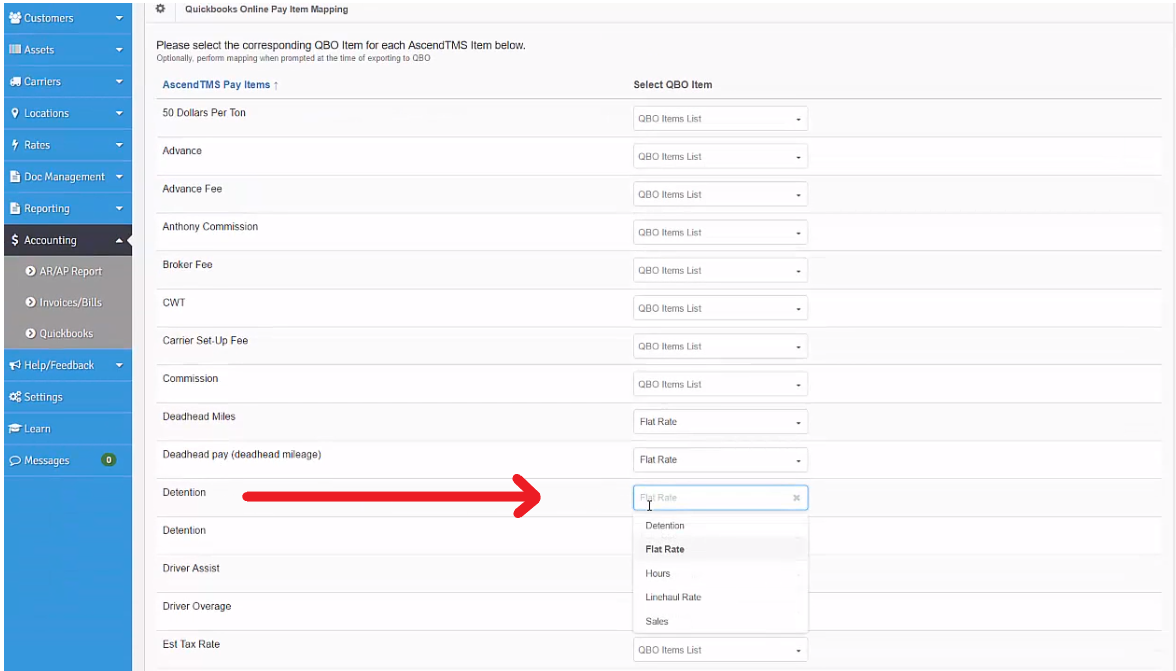Click the Carrier Set-Up Fee row label
The width and height of the screenshot is (1176, 671).
point(206,340)
